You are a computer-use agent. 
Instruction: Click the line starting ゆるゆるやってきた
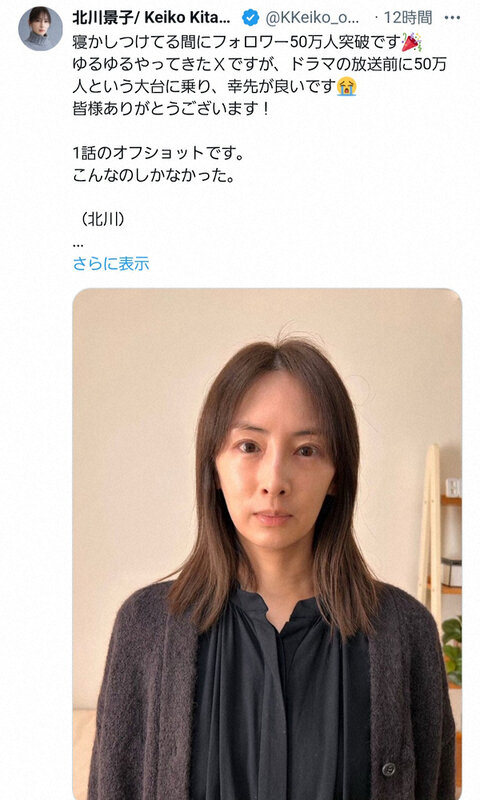[260, 64]
